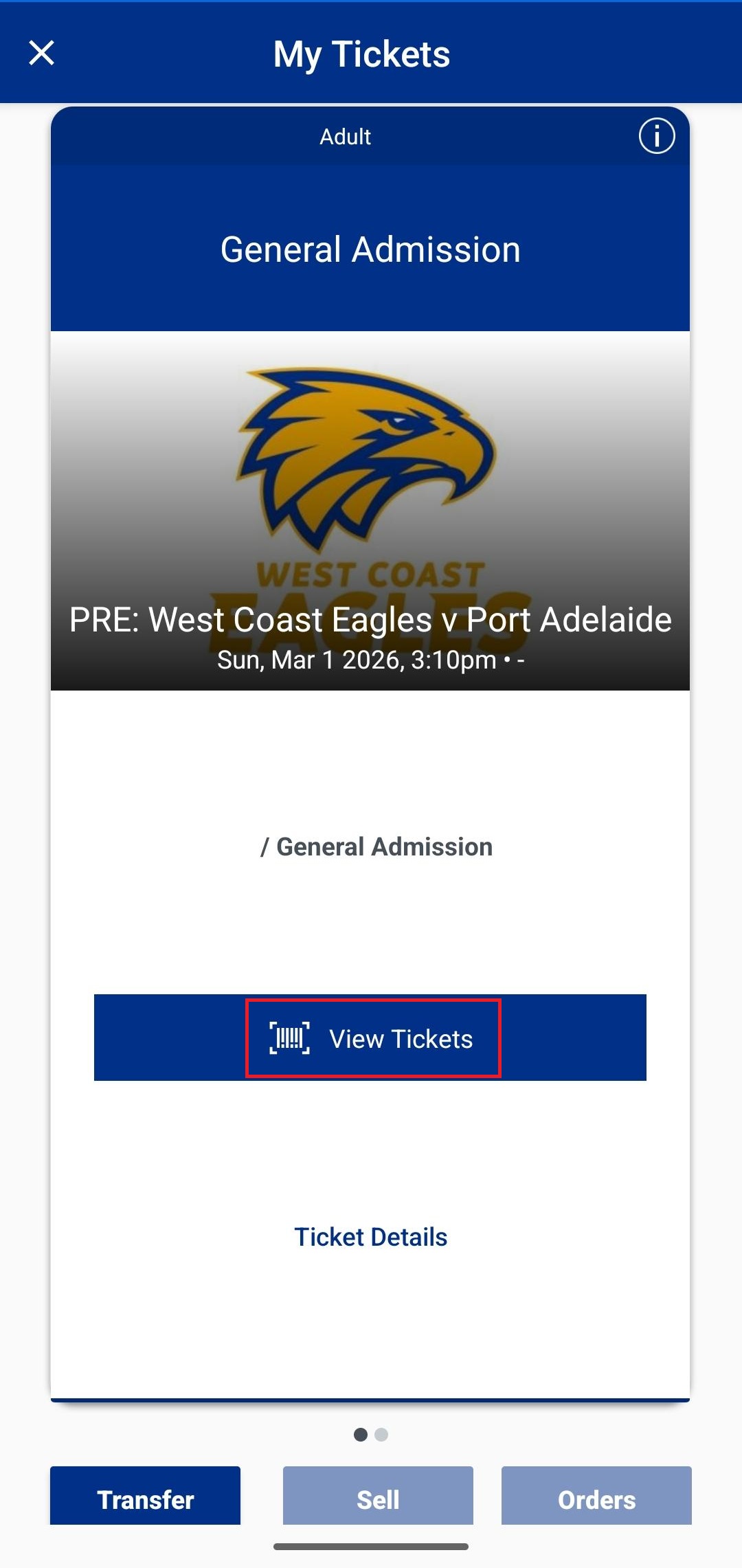Tap the home gesture bar at screen bottom

[x=371, y=1547]
